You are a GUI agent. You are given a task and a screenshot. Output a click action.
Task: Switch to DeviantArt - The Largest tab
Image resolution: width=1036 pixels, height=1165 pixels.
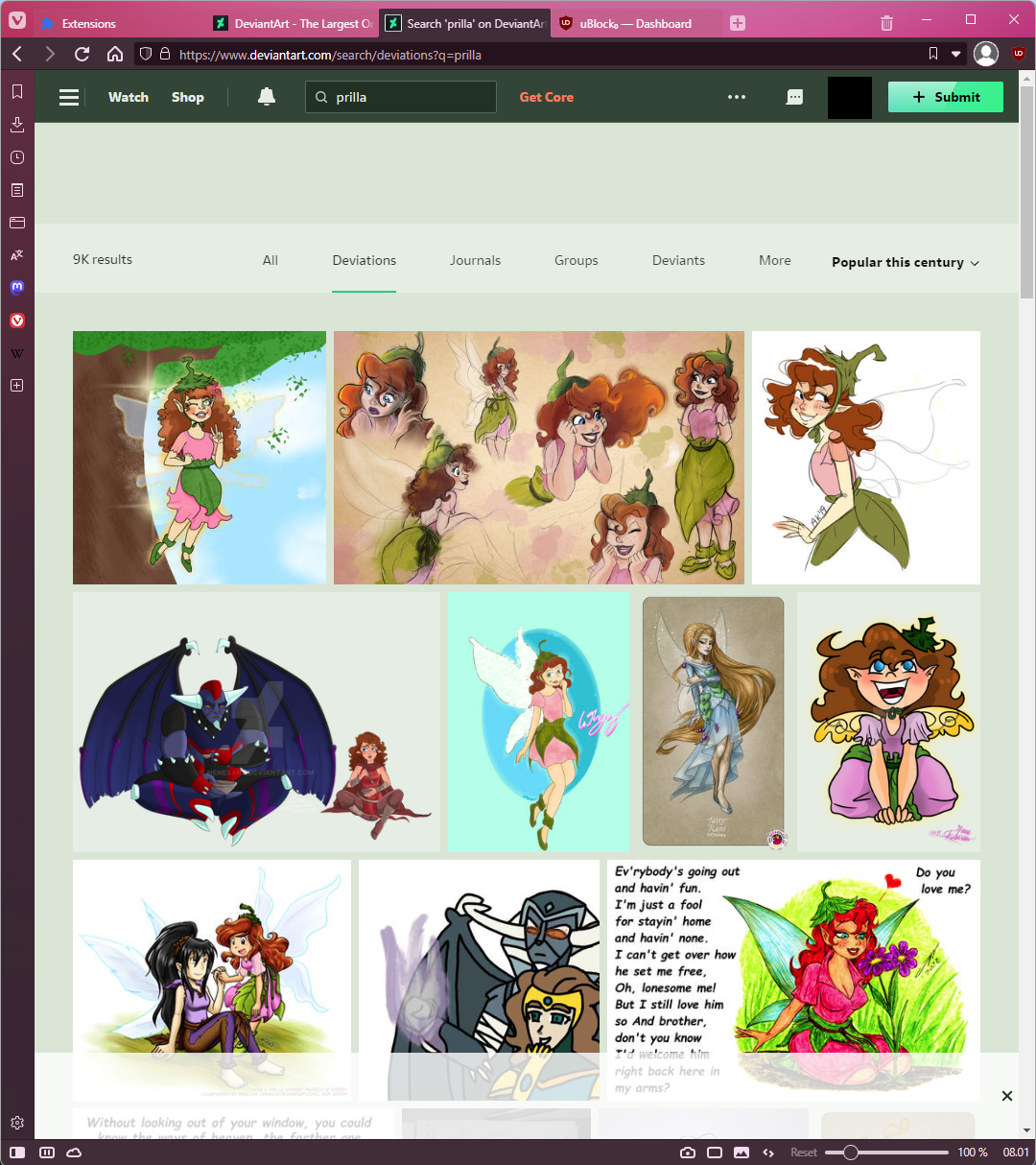(x=293, y=23)
